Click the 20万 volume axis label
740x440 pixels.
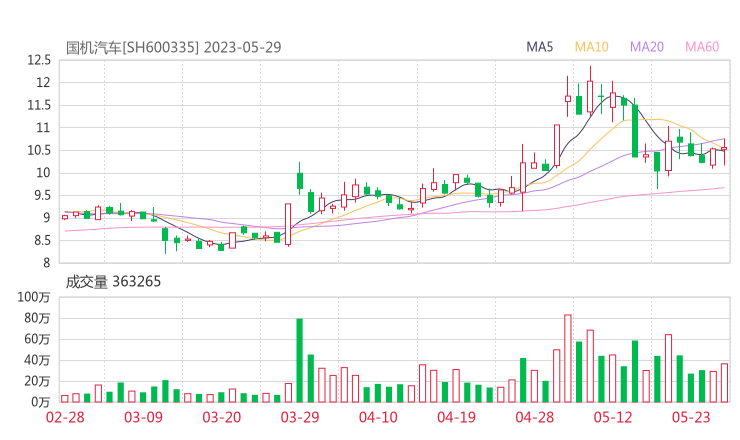[37, 381]
